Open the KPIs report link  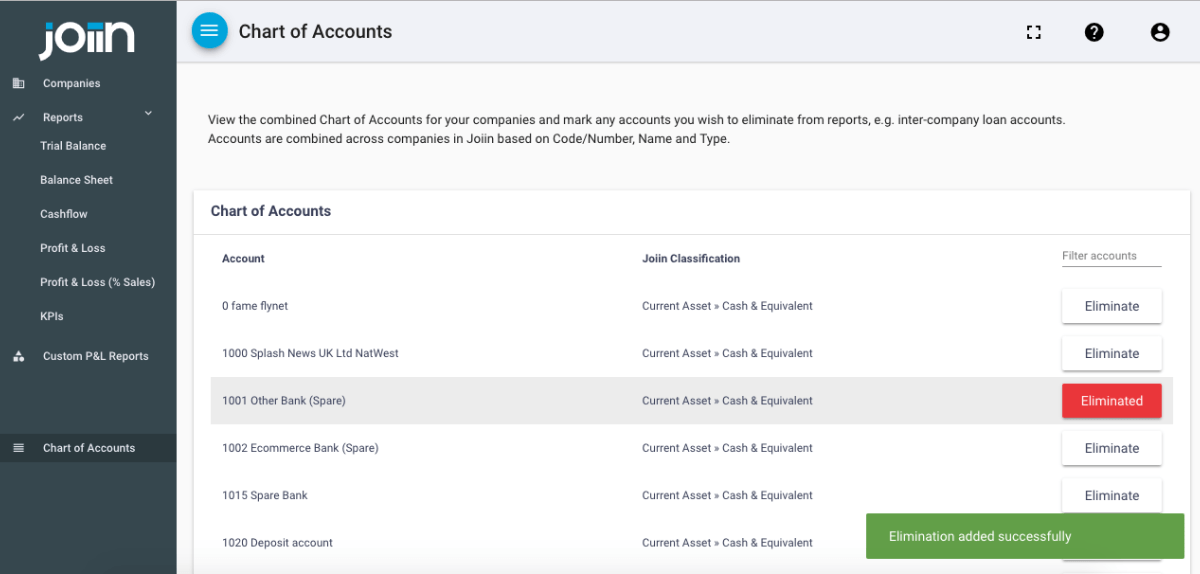(x=52, y=316)
